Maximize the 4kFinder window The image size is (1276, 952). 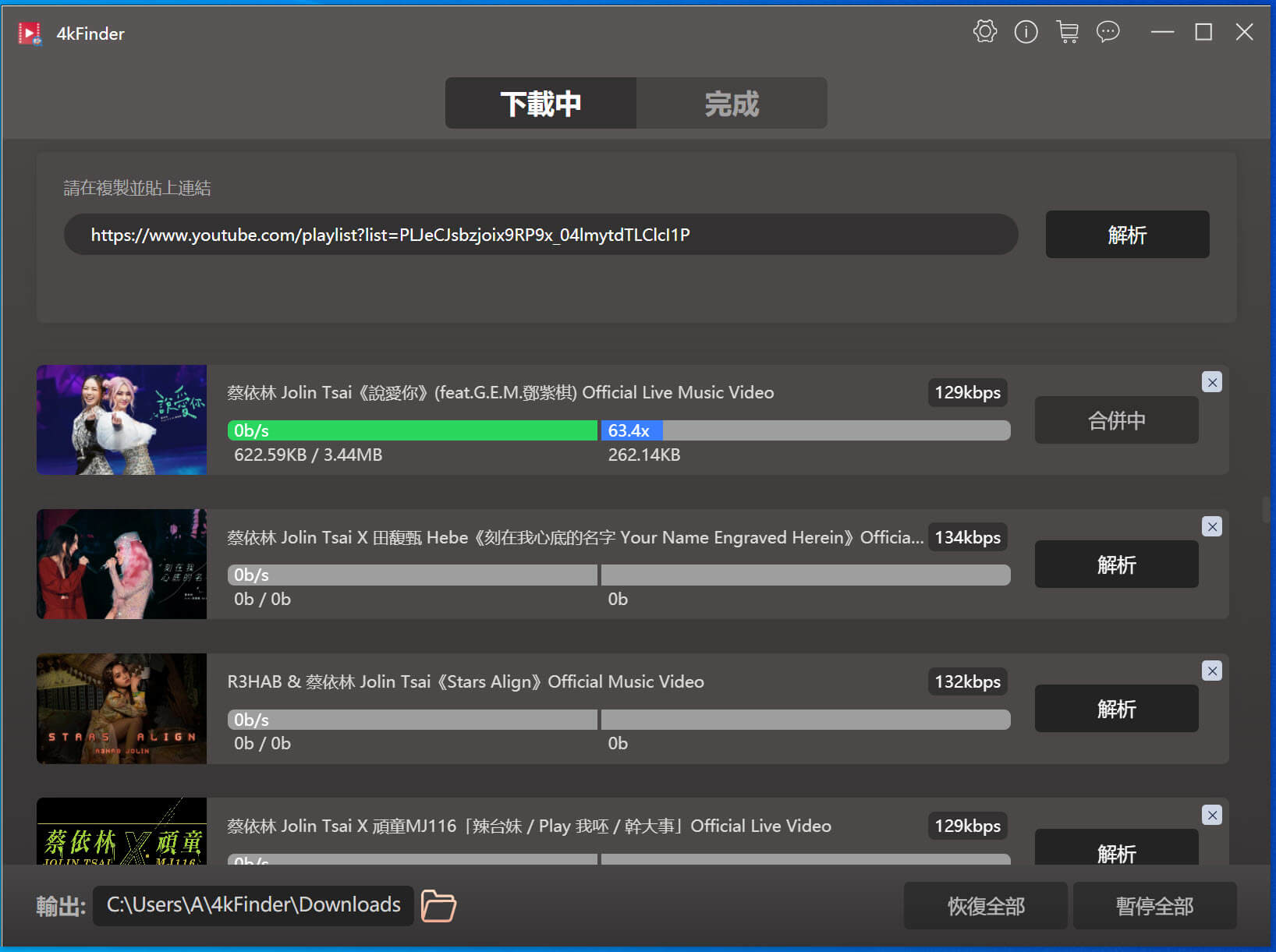point(1203,32)
